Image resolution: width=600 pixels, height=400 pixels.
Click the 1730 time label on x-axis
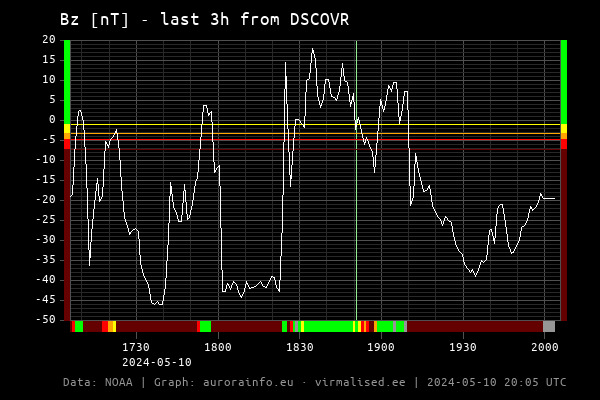click(136, 347)
